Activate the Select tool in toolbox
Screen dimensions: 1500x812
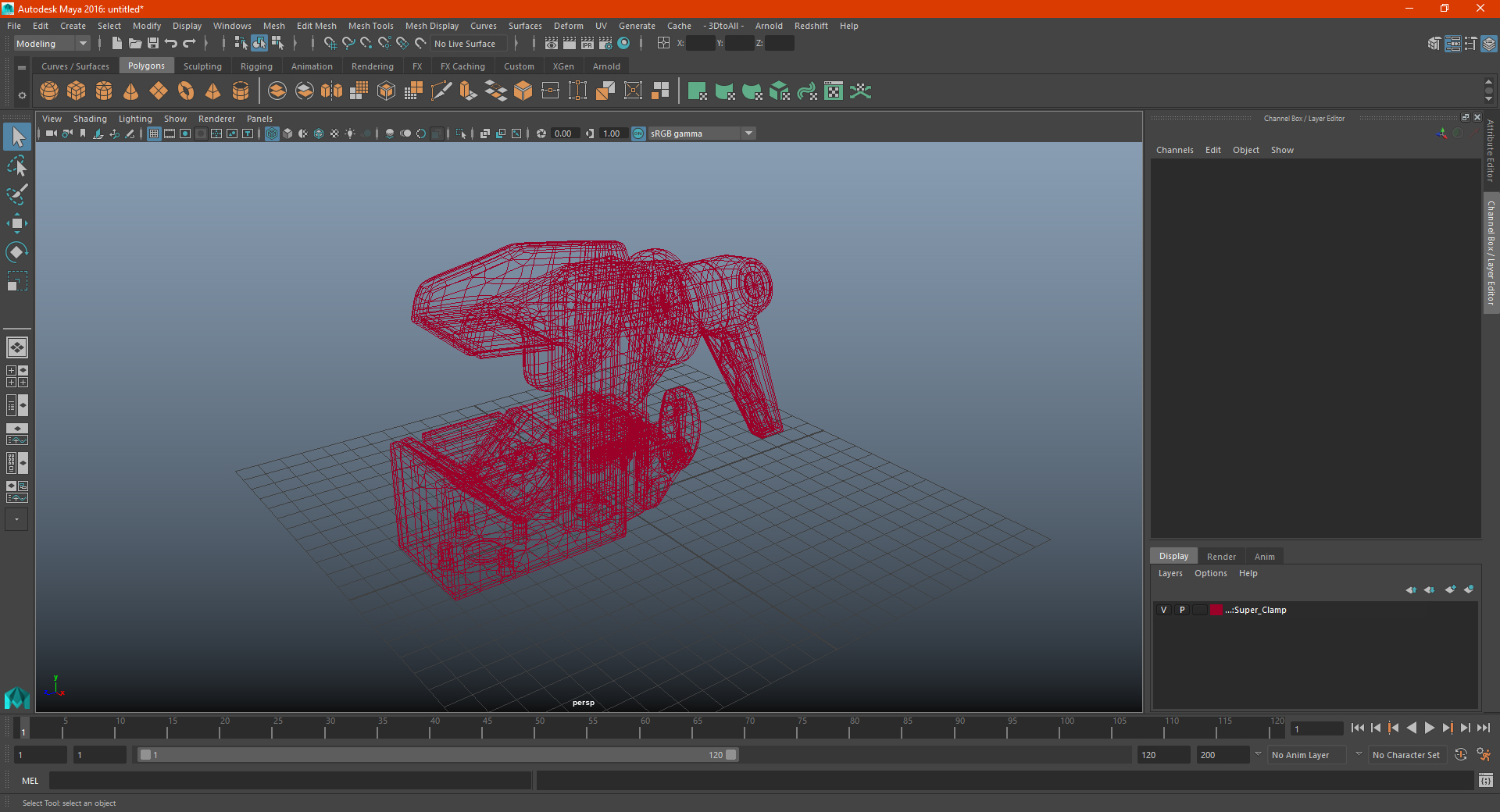tap(17, 137)
